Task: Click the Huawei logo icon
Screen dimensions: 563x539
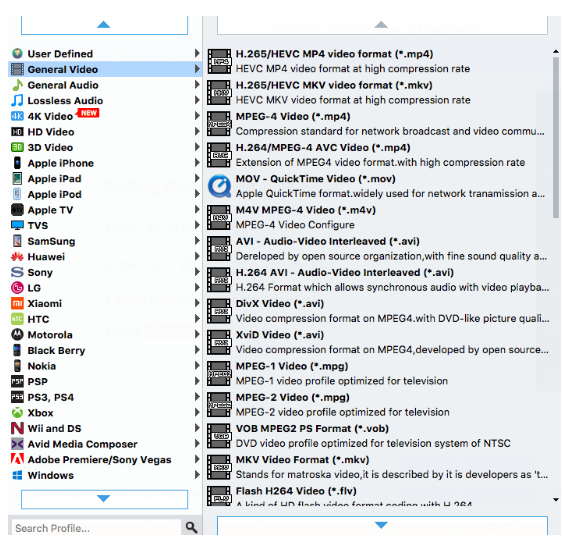Action: pyautogui.click(x=17, y=257)
